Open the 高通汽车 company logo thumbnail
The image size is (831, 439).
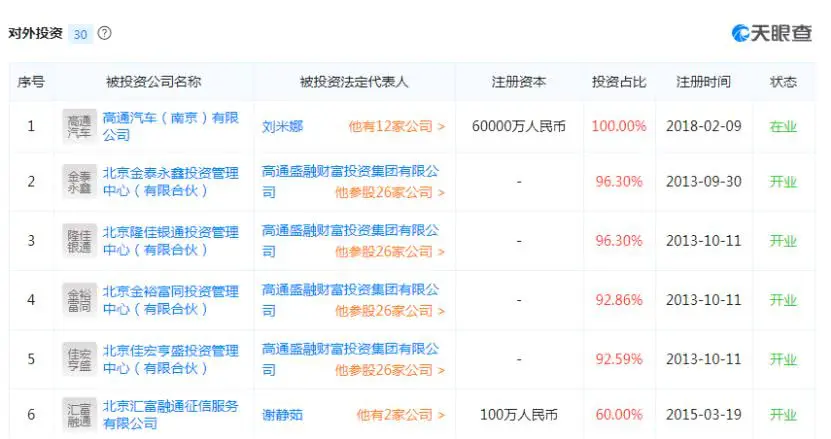pos(79,127)
